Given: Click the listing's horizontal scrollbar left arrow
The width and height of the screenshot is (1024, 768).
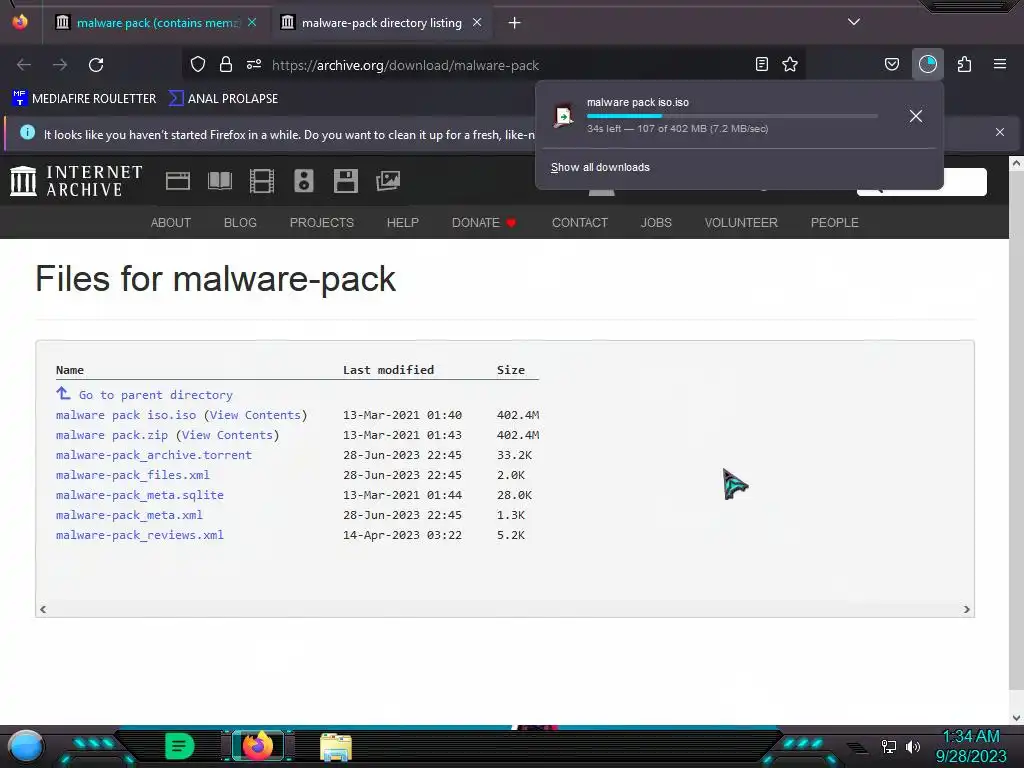Looking at the screenshot, I should tap(43, 609).
